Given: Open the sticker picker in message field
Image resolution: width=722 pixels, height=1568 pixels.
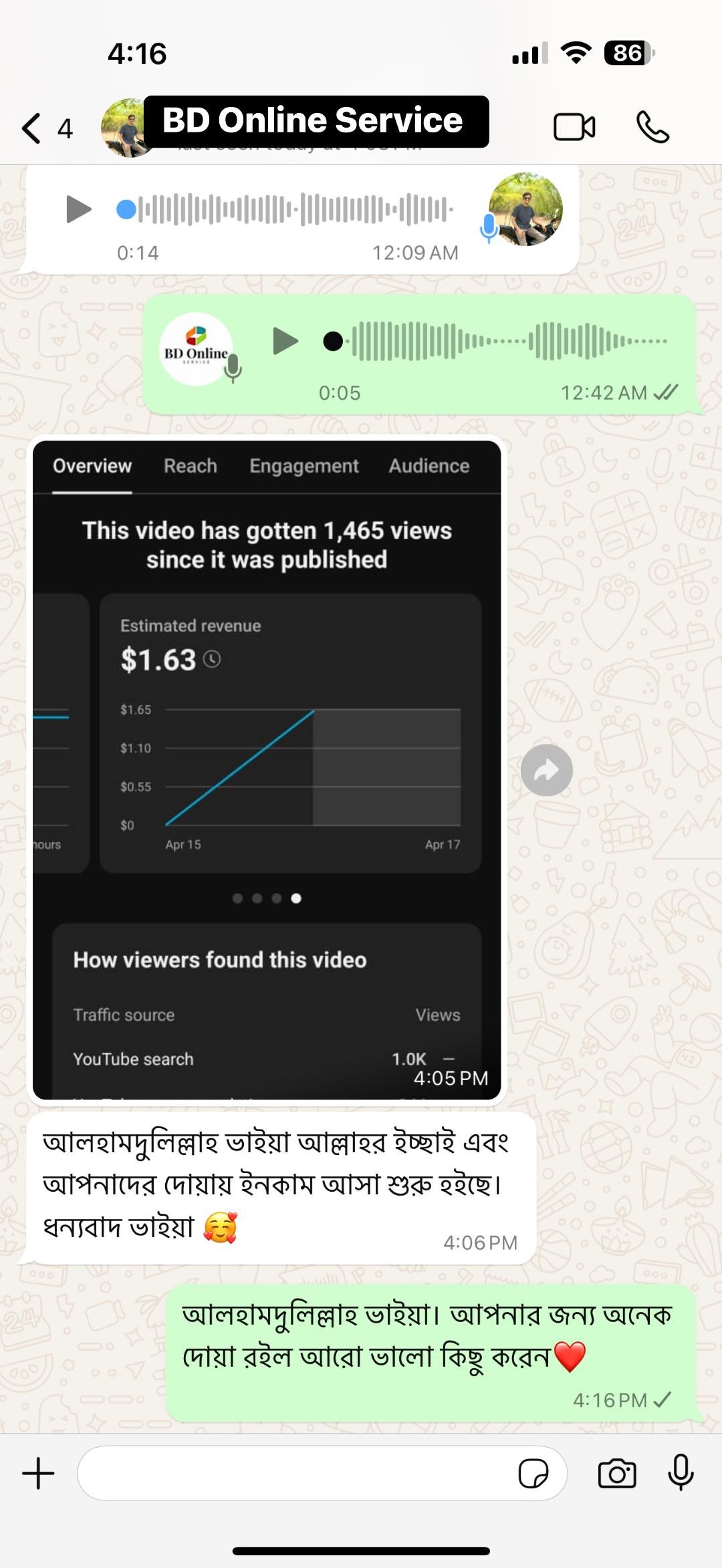Looking at the screenshot, I should click(x=533, y=1473).
